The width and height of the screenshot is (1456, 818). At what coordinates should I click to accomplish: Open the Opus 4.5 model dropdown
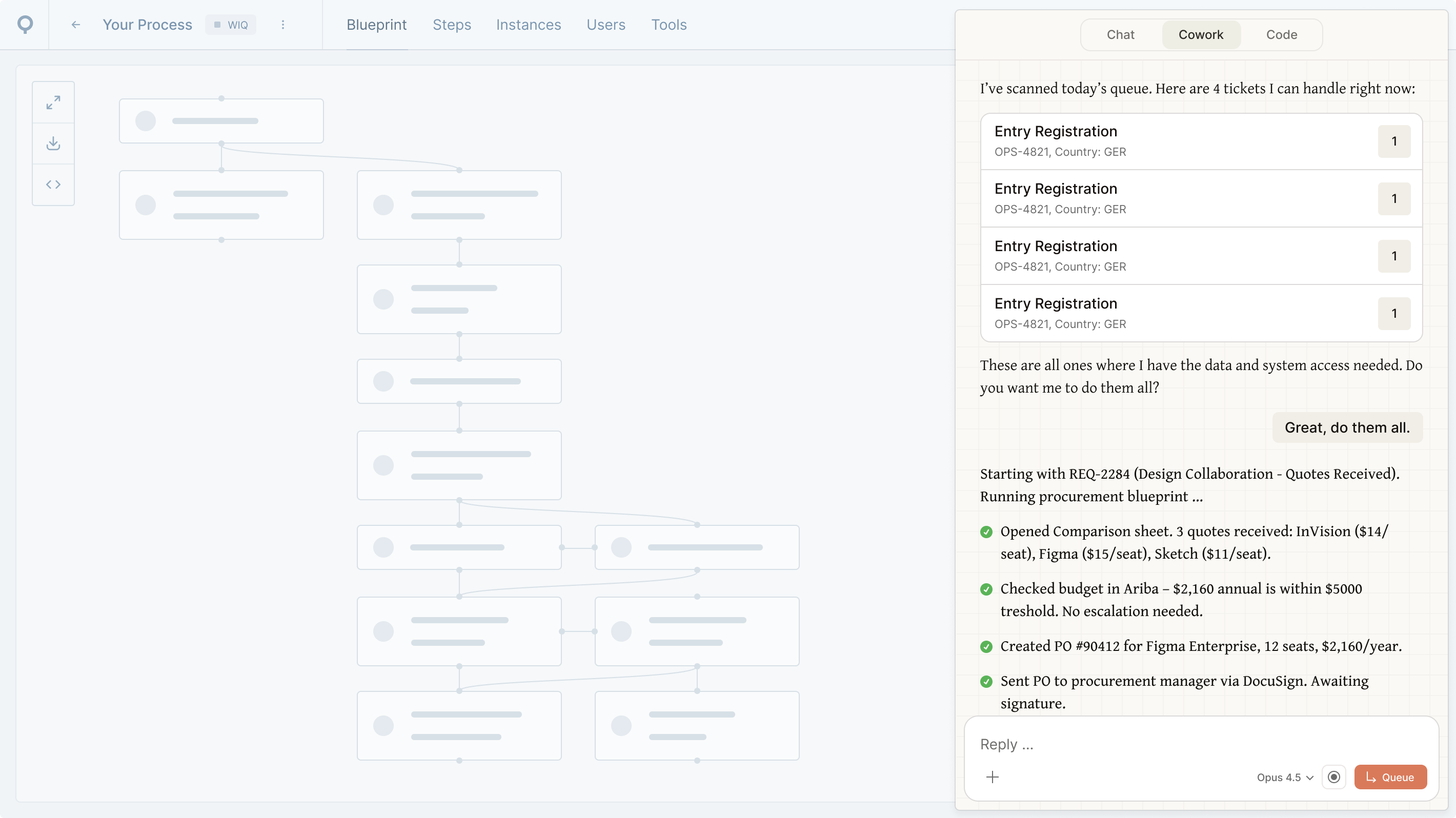(x=1285, y=777)
